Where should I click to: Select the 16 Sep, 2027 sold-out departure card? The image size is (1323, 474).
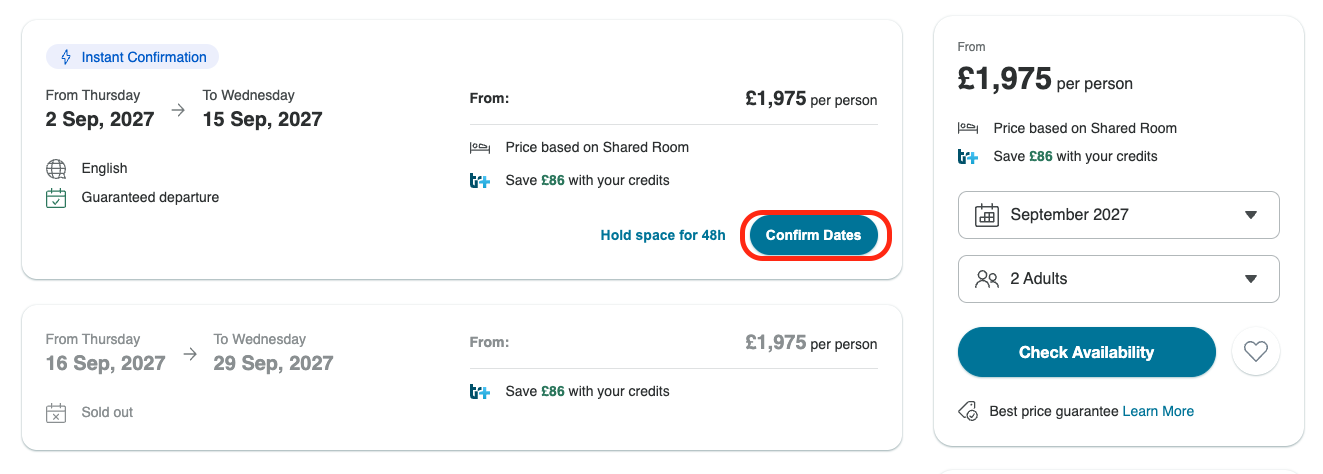point(462,377)
